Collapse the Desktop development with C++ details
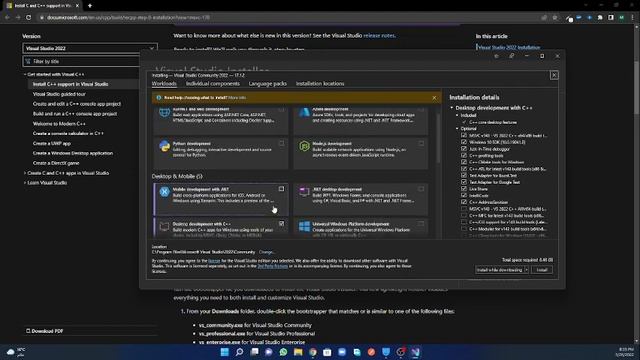This screenshot has width=640, height=360. (x=452, y=108)
